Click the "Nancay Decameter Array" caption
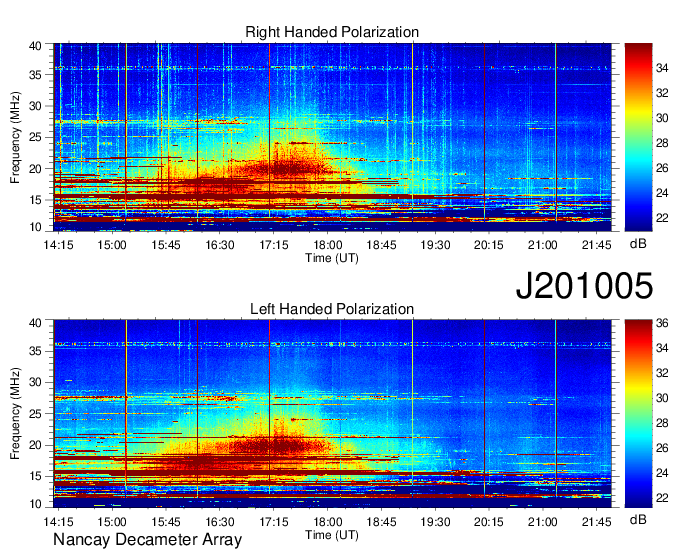This screenshot has height=552, width=680. tap(147, 540)
